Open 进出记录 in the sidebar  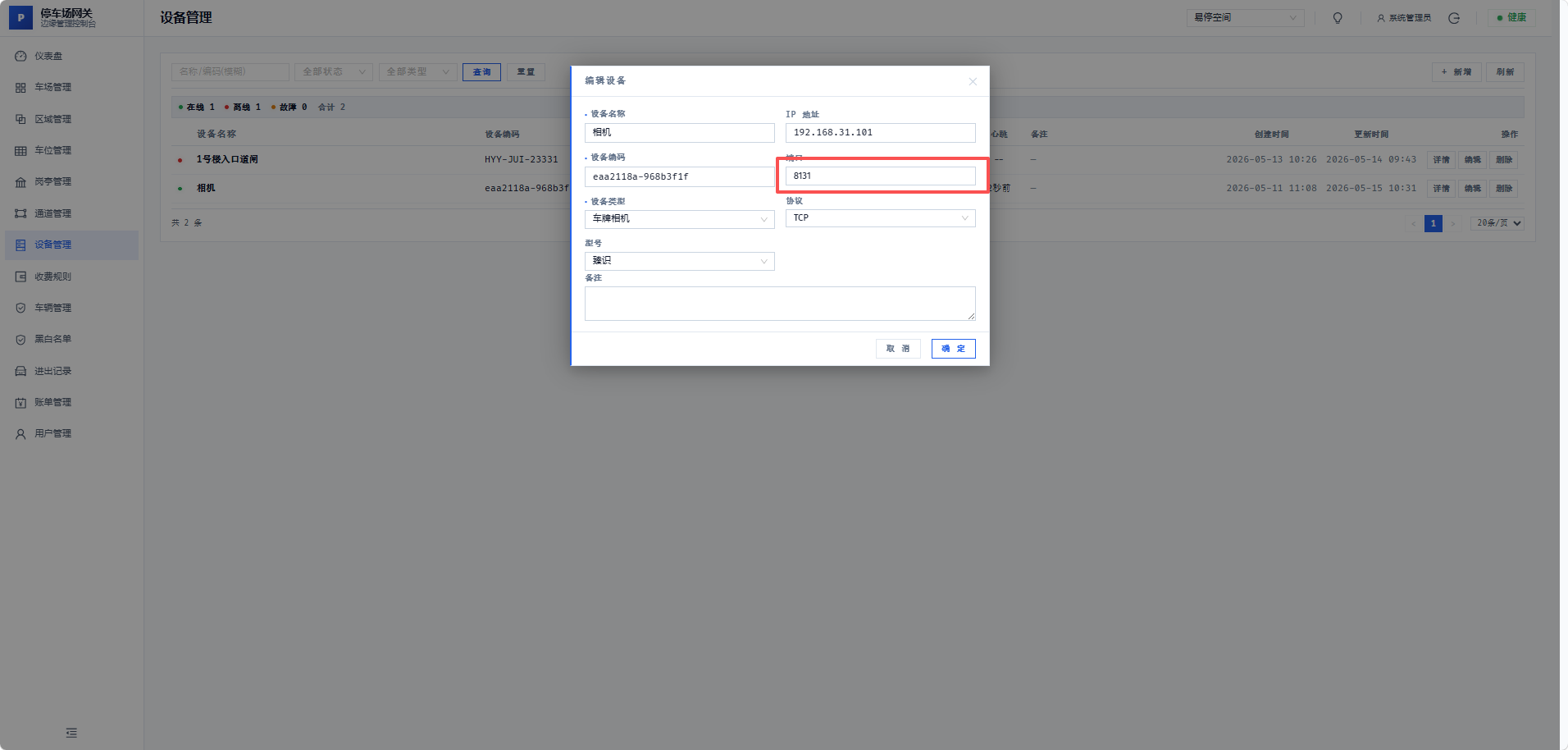[71, 372]
